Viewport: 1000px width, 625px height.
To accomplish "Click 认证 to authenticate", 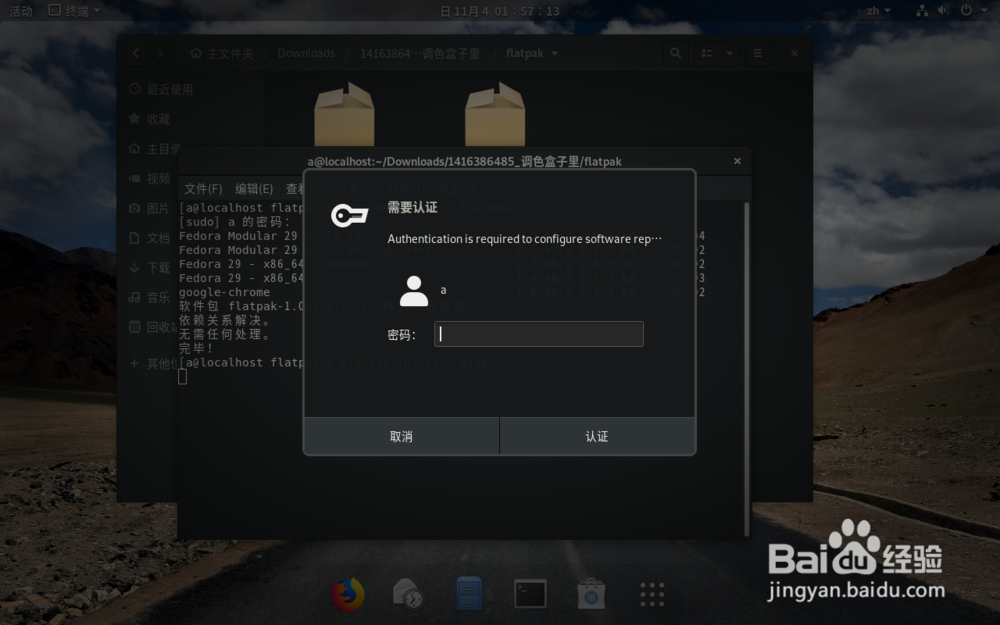I will [597, 435].
